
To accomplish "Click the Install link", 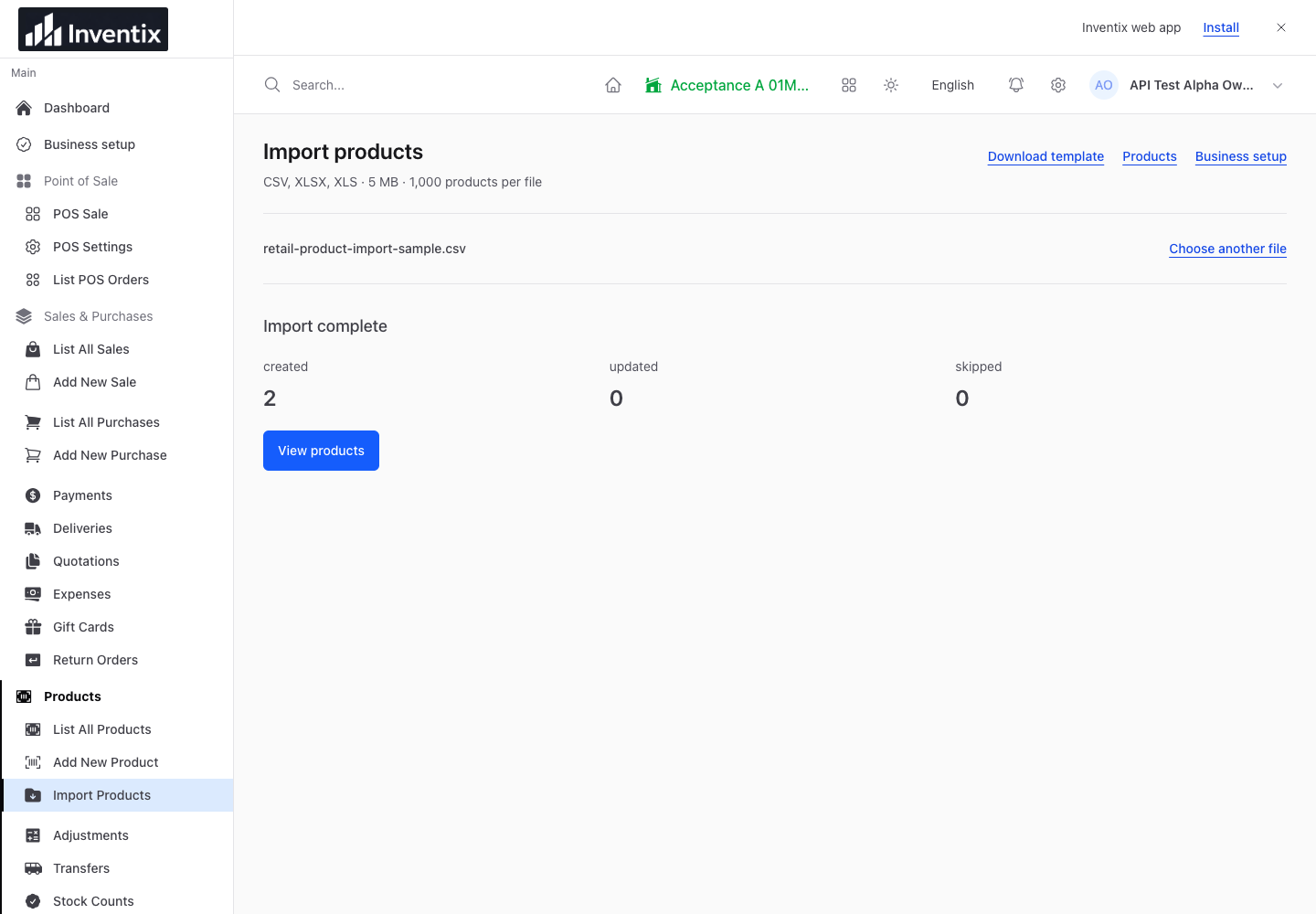I will 1221,27.
